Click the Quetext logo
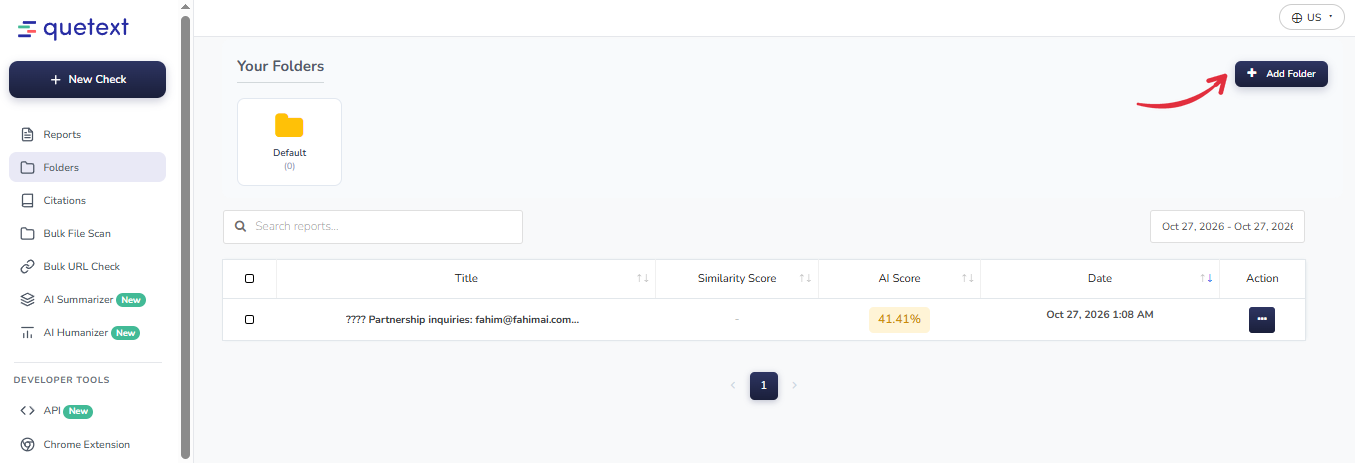The height and width of the screenshot is (463, 1355). tap(73, 29)
